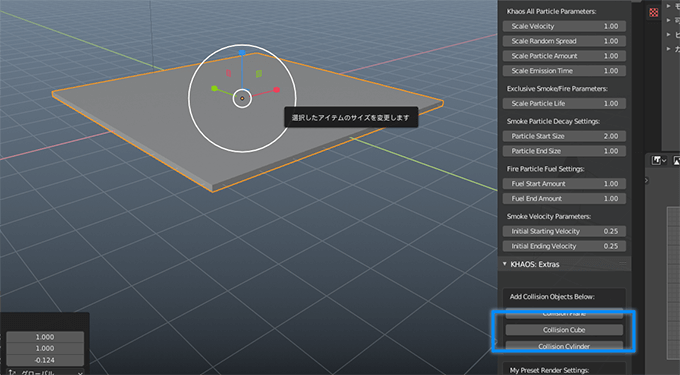This screenshot has height=375, width=680.
Task: Open the Global orientation dropdown
Action: [46, 372]
